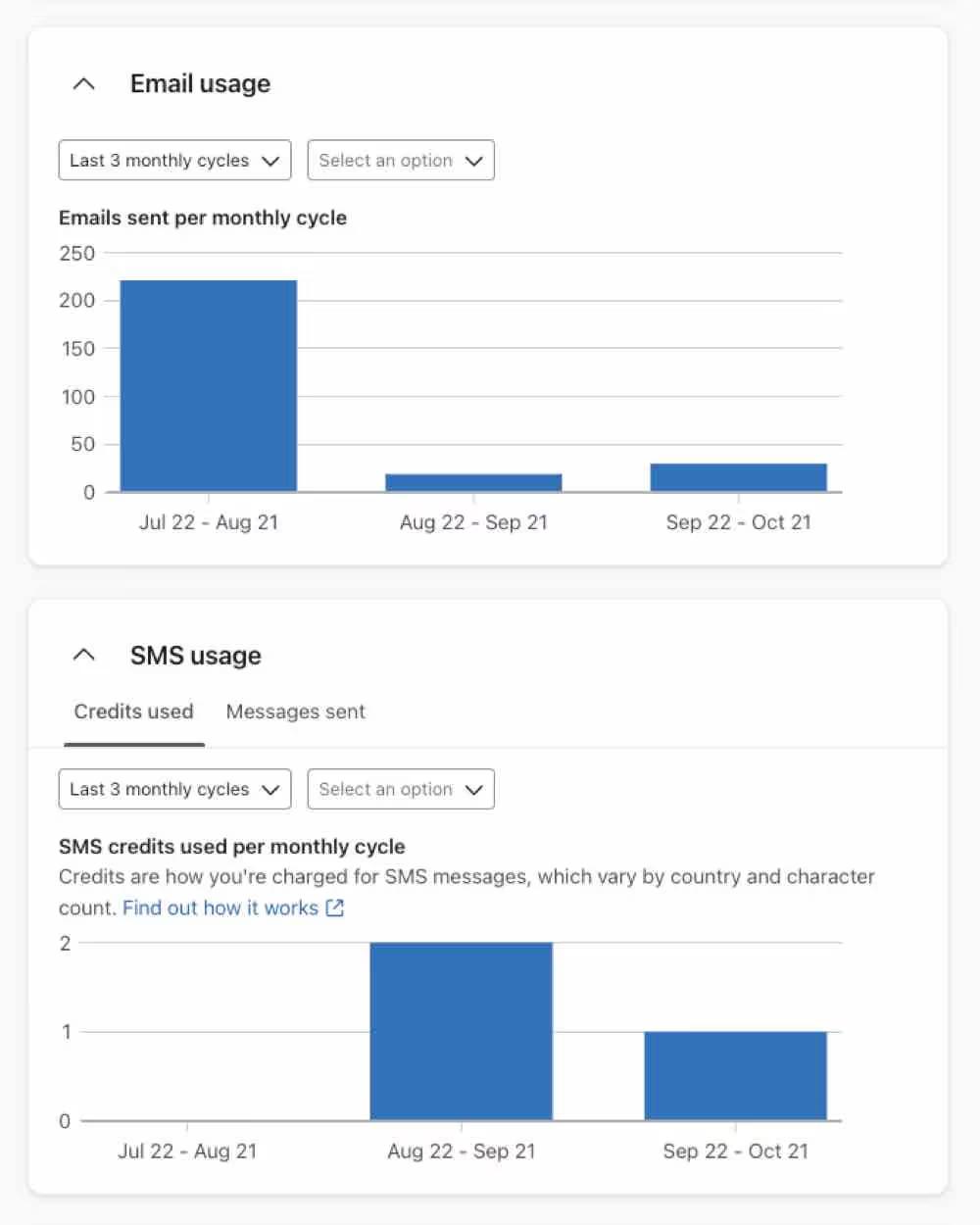Click the Emails sent per monthly cycle chart title

203,218
